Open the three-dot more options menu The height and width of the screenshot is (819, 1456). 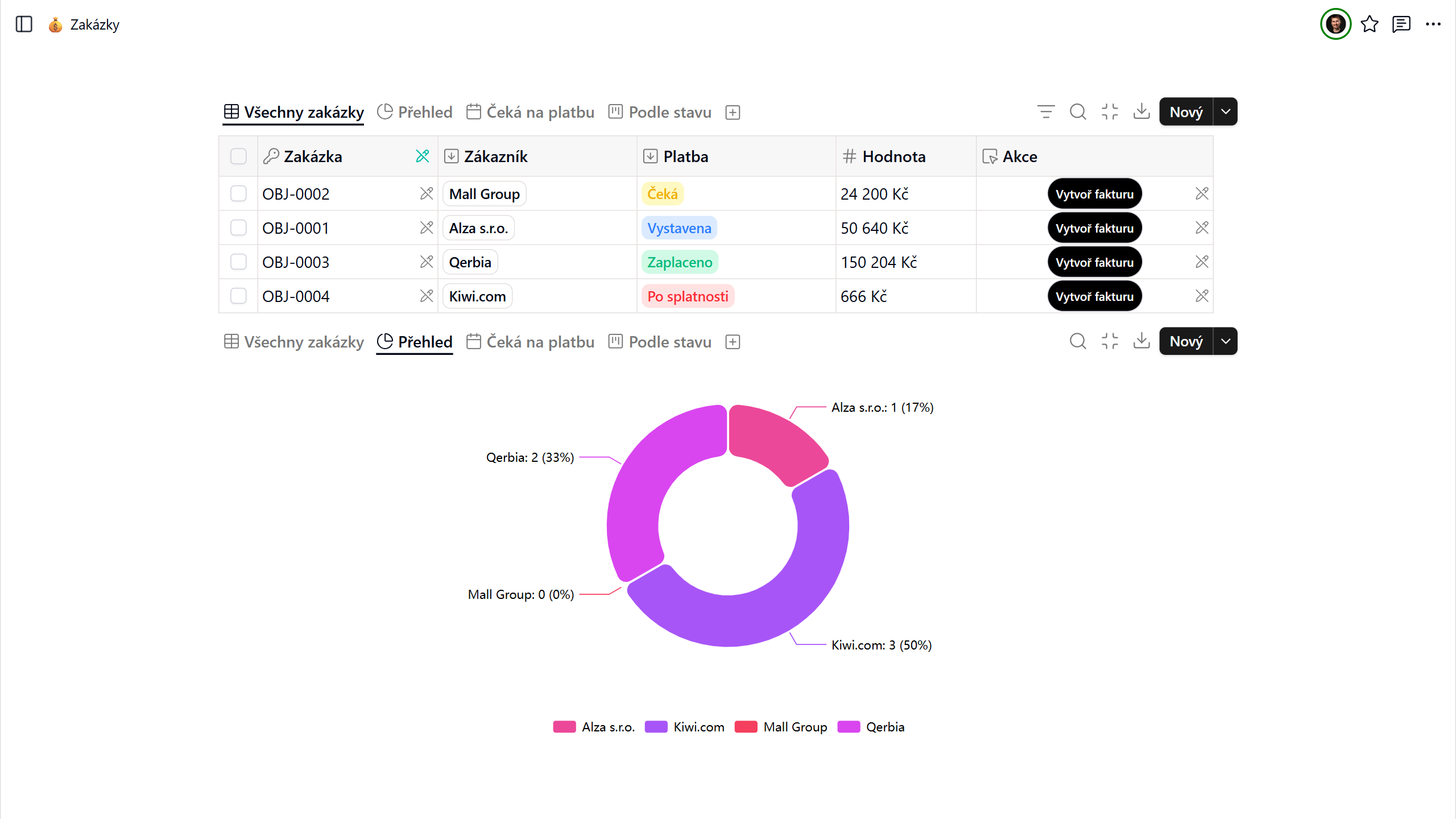[1433, 24]
